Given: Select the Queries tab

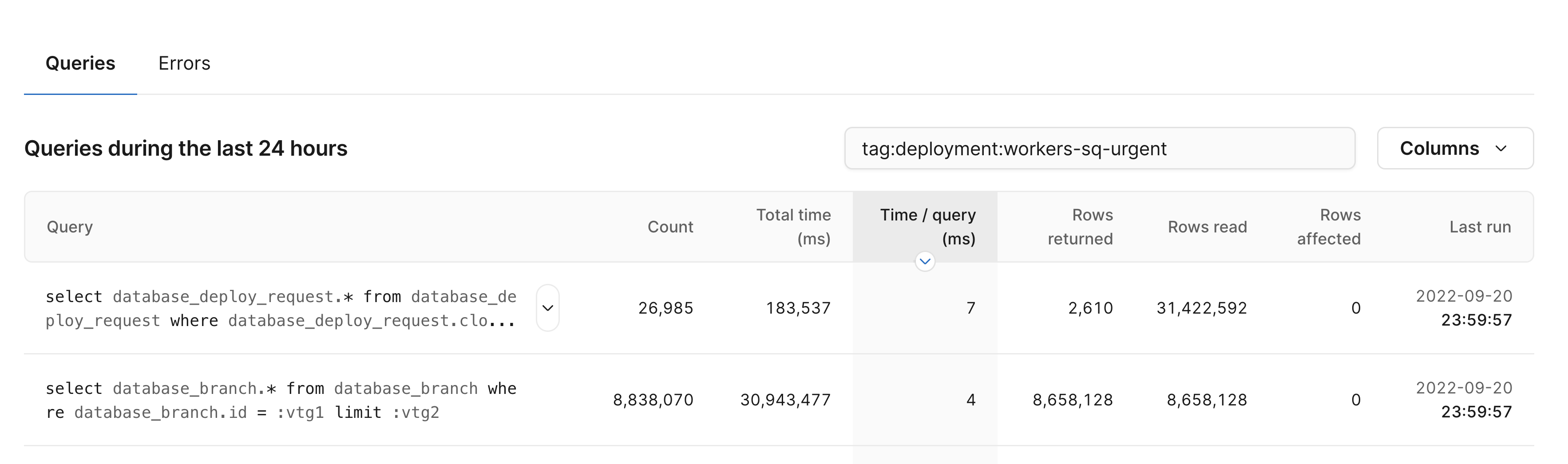Looking at the screenshot, I should 80,63.
